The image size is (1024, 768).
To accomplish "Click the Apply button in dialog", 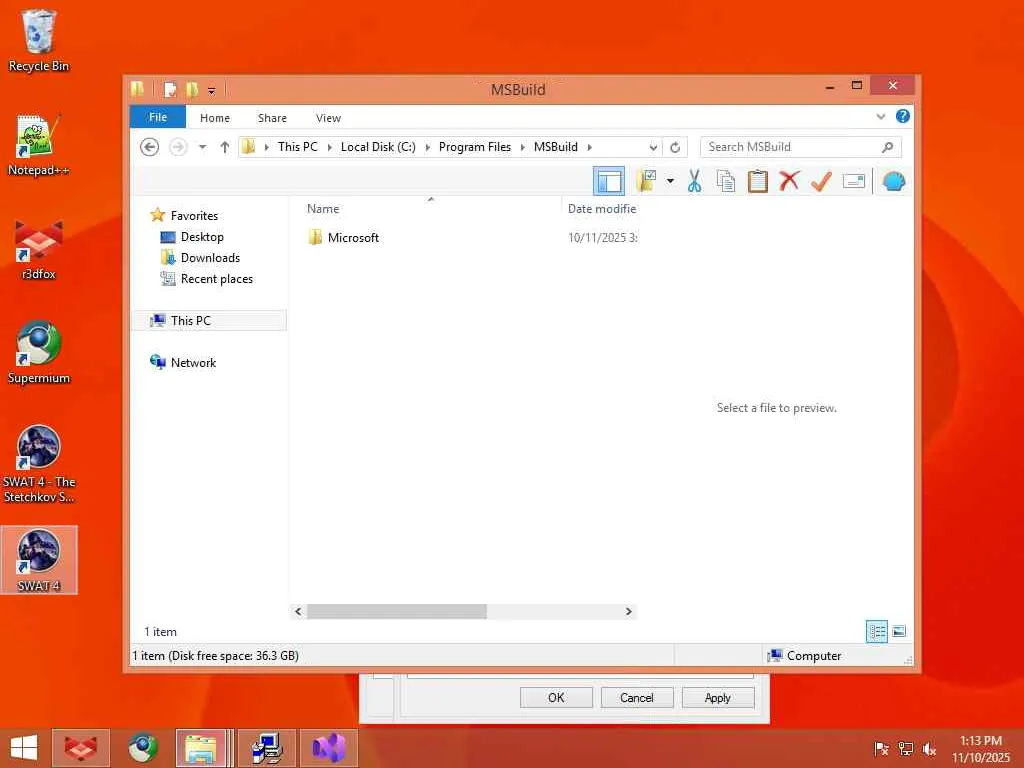I will point(718,697).
